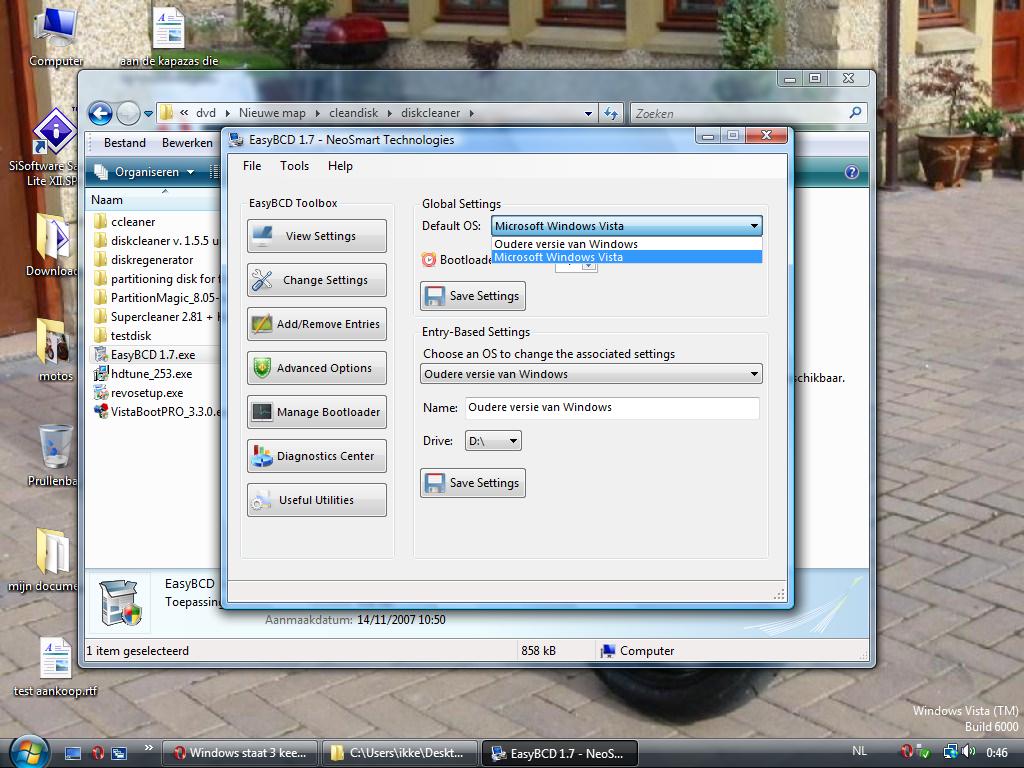Click network tray icon
The width and height of the screenshot is (1024, 768).
pyautogui.click(x=950, y=752)
